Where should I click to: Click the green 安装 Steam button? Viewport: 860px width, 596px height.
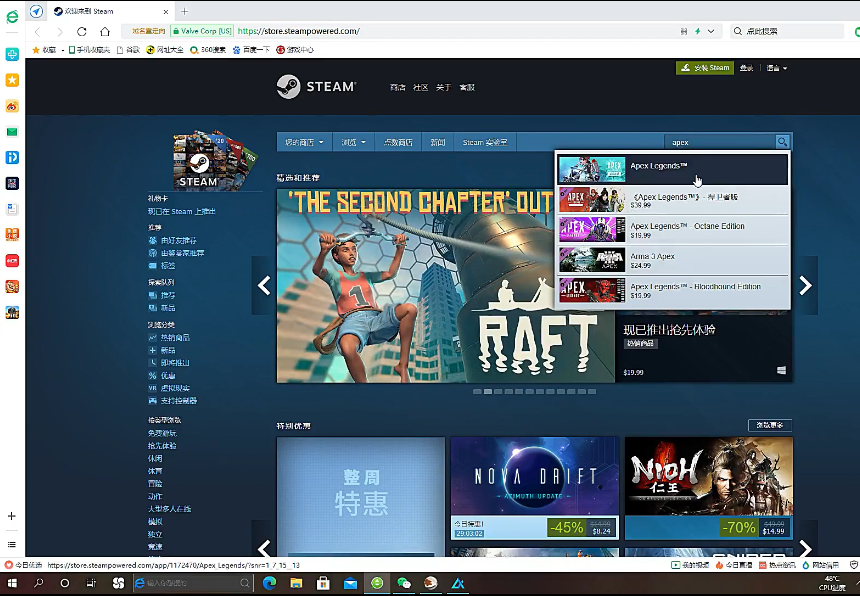coord(705,68)
